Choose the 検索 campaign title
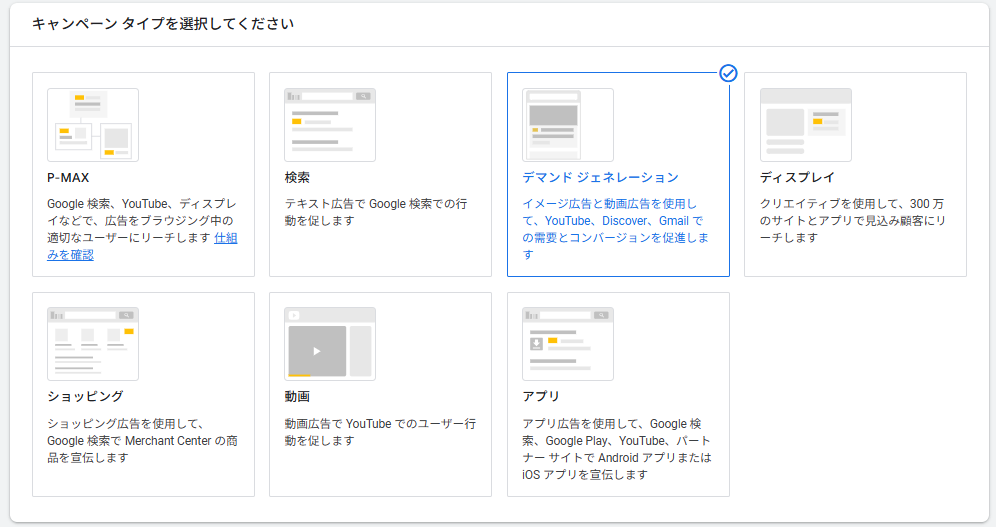Viewport: 996px width, 527px height. [297, 178]
